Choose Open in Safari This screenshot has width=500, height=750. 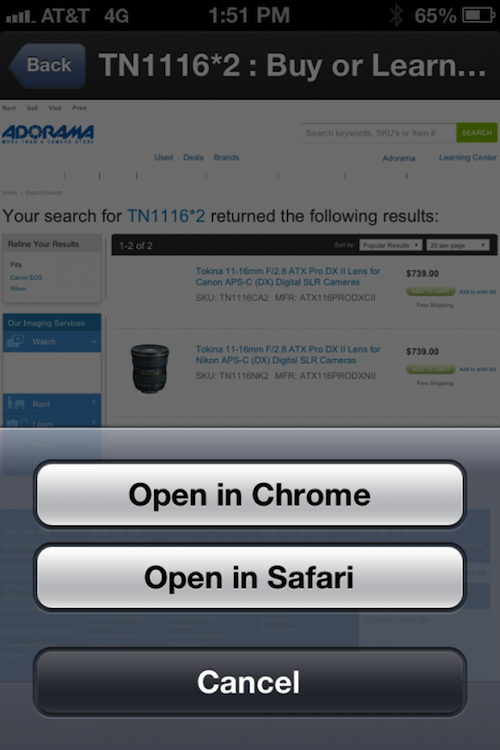(x=250, y=577)
